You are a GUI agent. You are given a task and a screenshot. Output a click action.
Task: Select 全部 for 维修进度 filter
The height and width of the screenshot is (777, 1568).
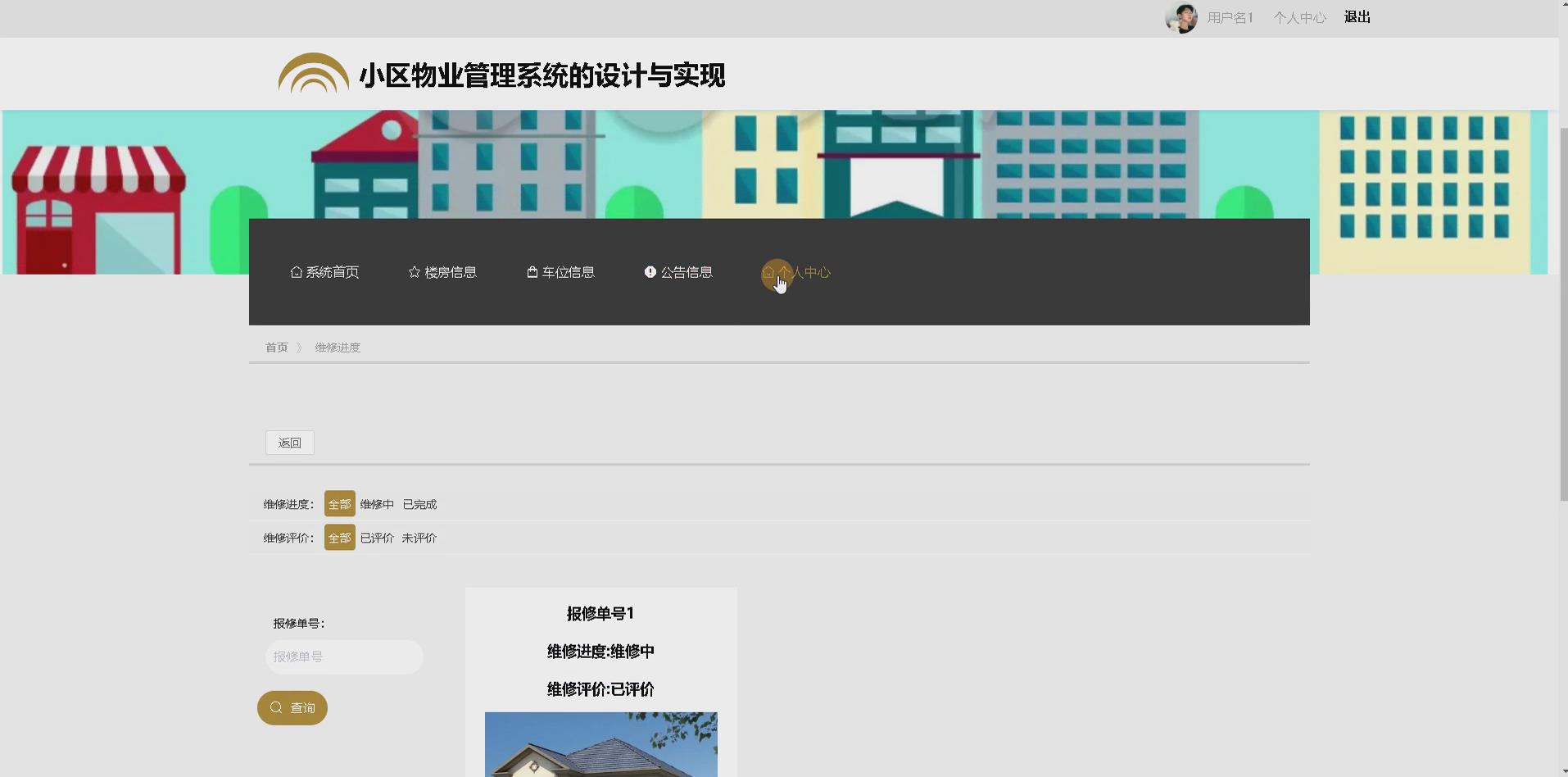[338, 503]
